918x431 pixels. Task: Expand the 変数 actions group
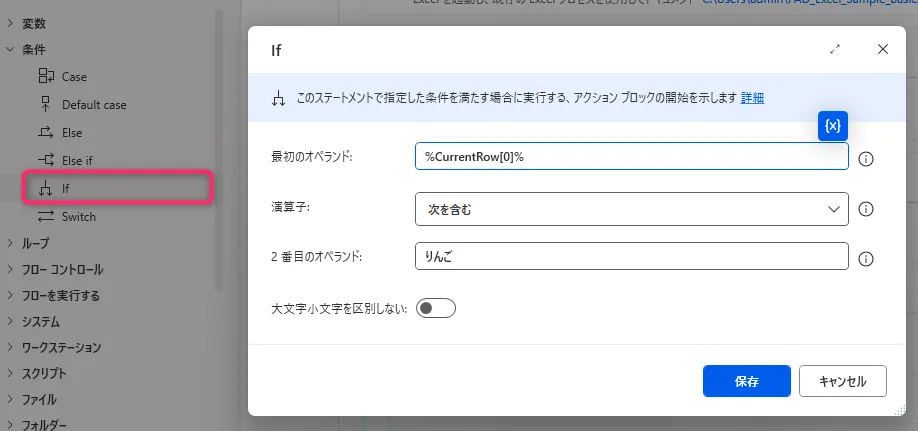[x=10, y=23]
